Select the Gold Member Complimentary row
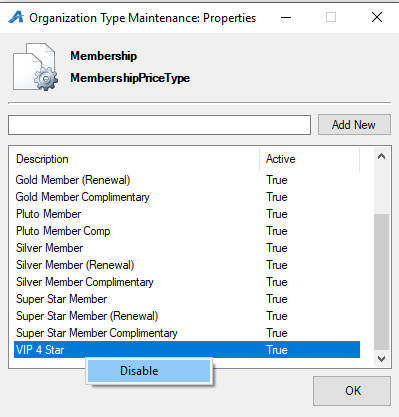The height and width of the screenshot is (417, 399). pyautogui.click(x=187, y=197)
